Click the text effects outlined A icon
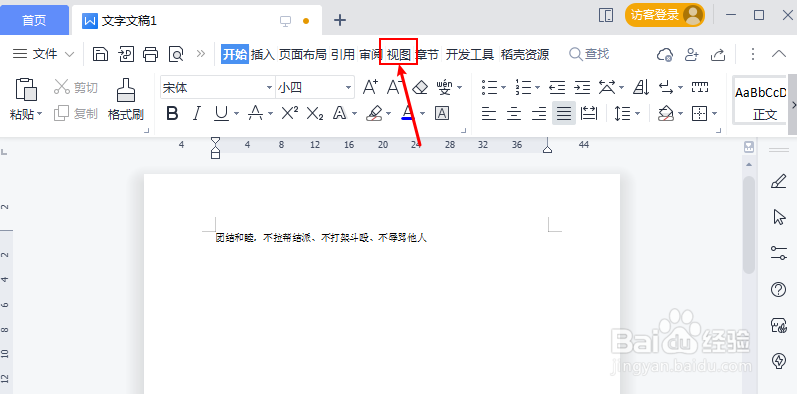This screenshot has height=394, width=797. (x=340, y=113)
